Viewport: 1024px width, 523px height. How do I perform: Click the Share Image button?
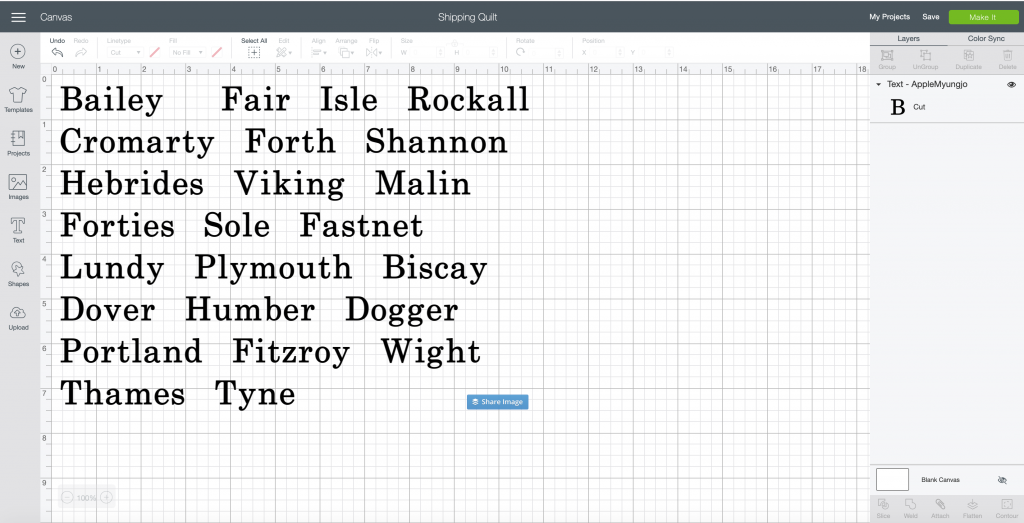[x=498, y=402]
